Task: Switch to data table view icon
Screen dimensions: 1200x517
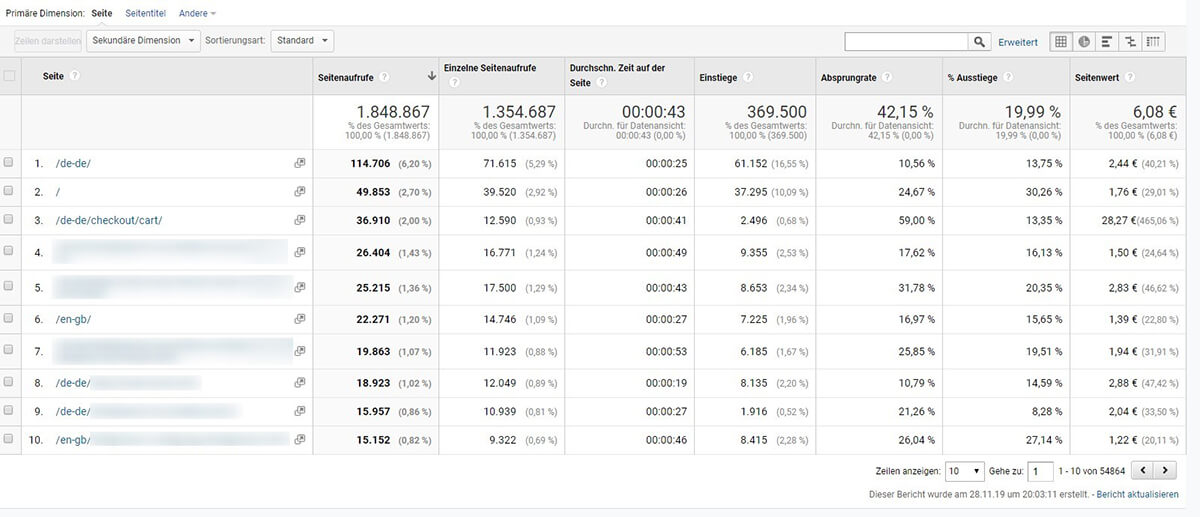Action: click(1061, 42)
